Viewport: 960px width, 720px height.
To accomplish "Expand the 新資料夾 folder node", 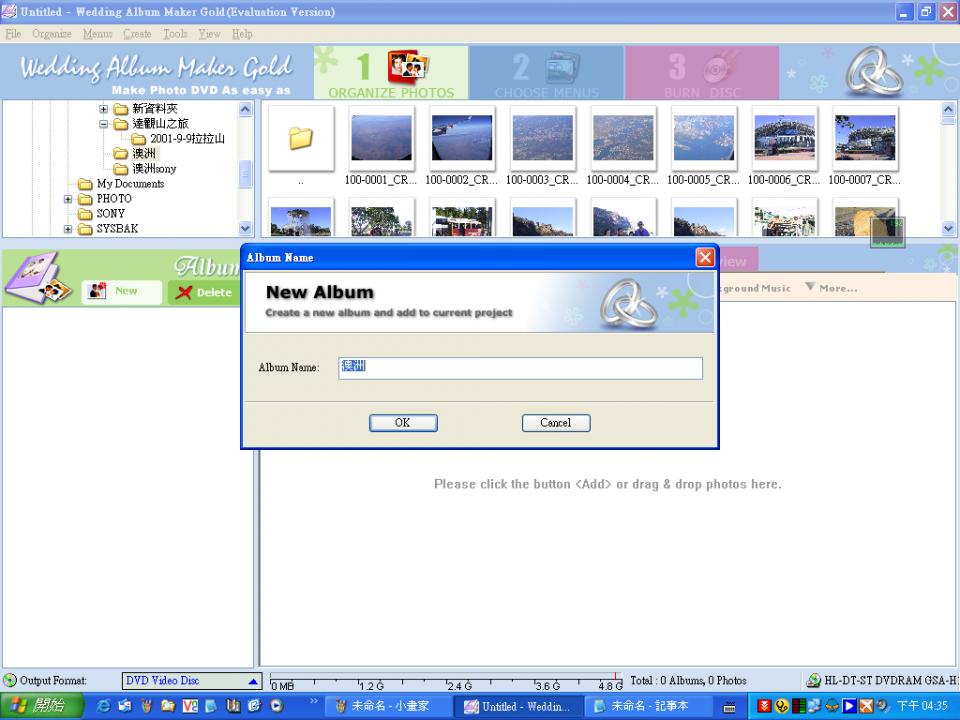I will pos(103,109).
